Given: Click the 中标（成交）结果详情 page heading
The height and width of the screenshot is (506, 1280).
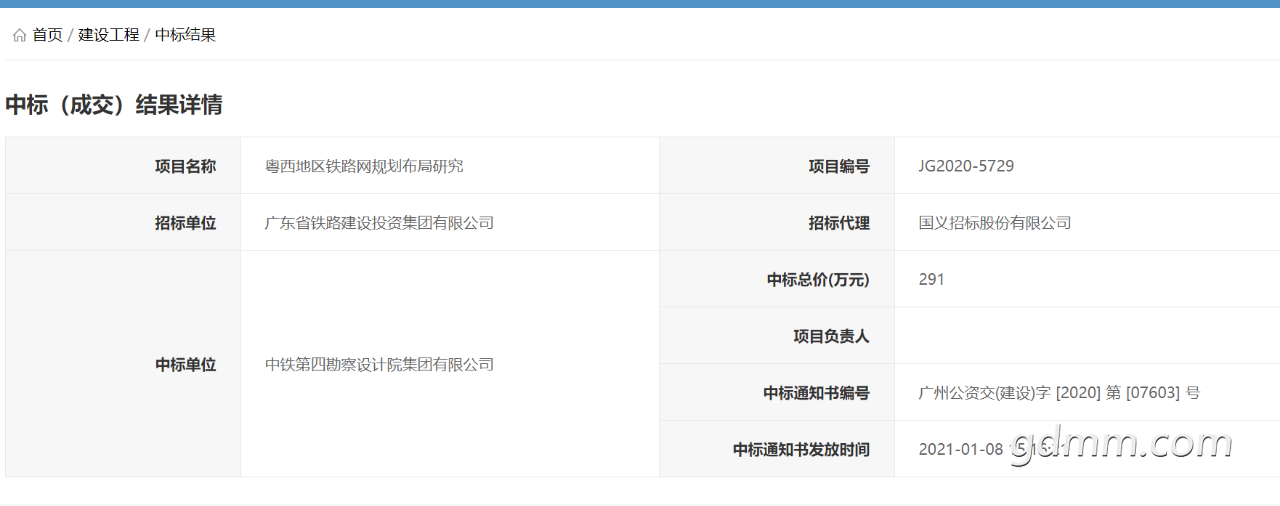Looking at the screenshot, I should [x=114, y=105].
